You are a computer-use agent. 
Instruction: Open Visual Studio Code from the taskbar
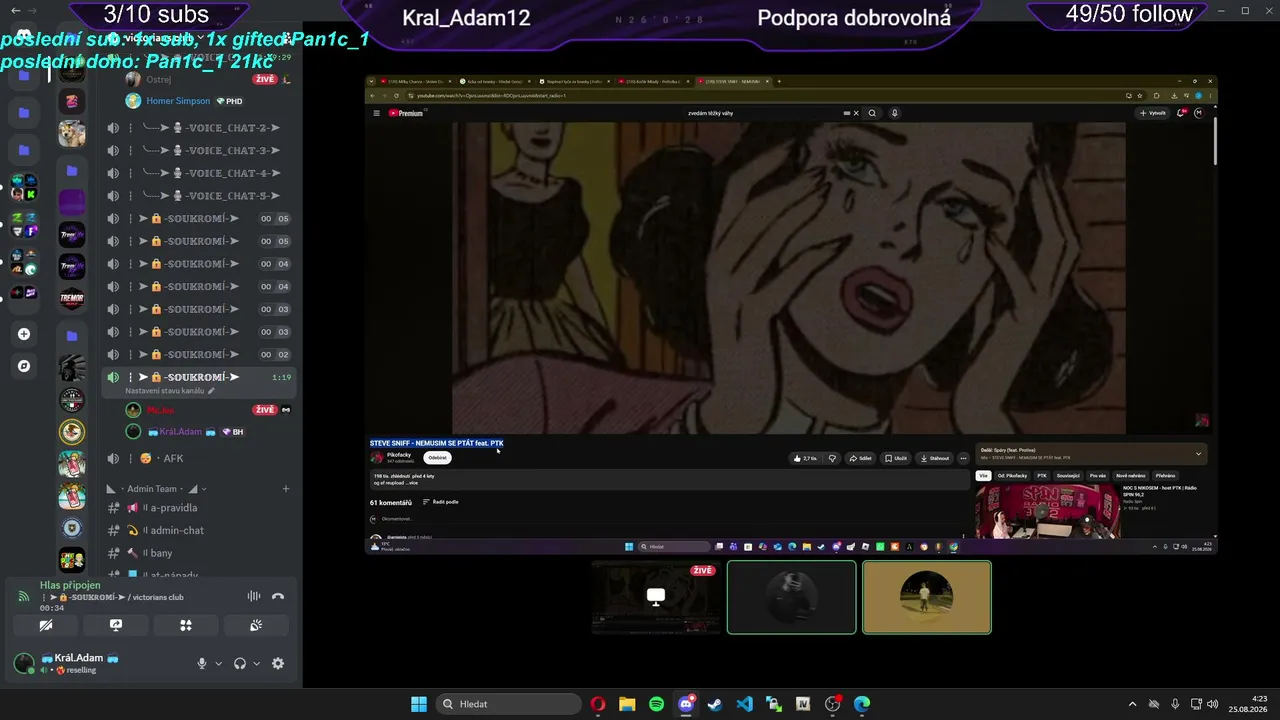(744, 704)
